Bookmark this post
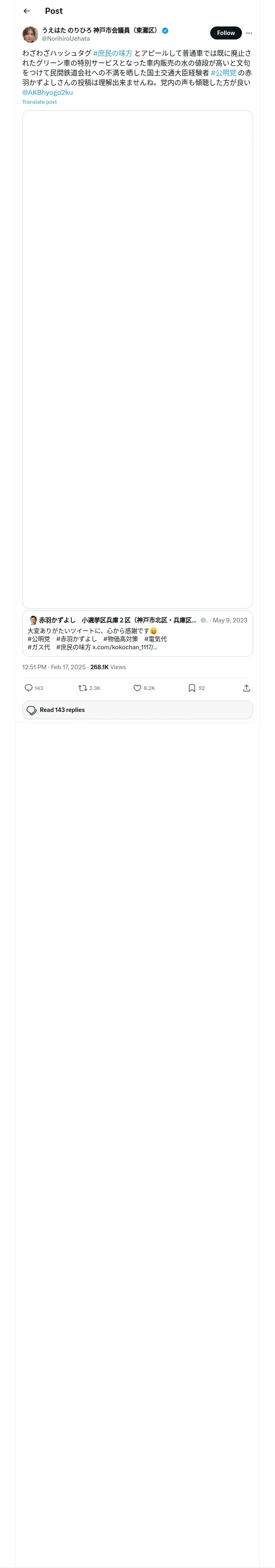 click(x=191, y=688)
